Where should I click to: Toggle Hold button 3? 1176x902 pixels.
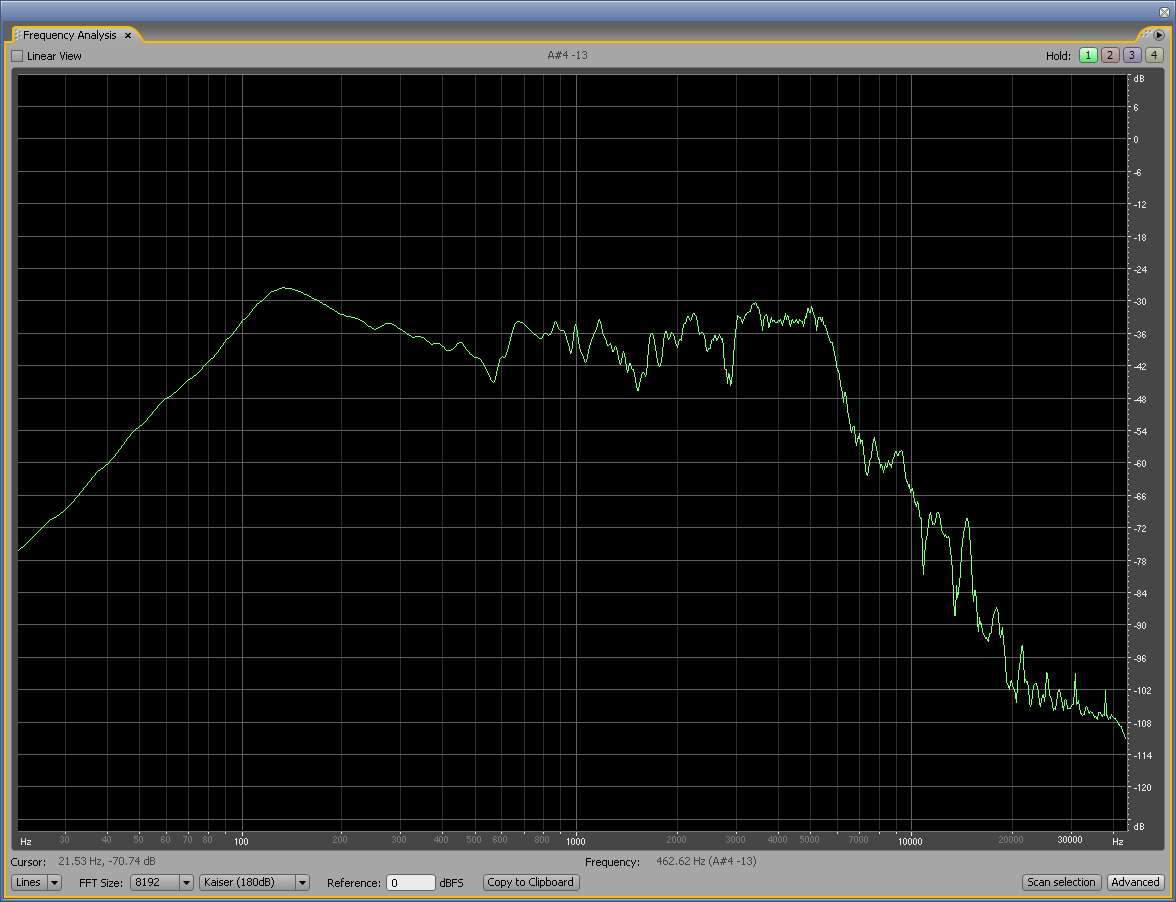pos(1132,55)
